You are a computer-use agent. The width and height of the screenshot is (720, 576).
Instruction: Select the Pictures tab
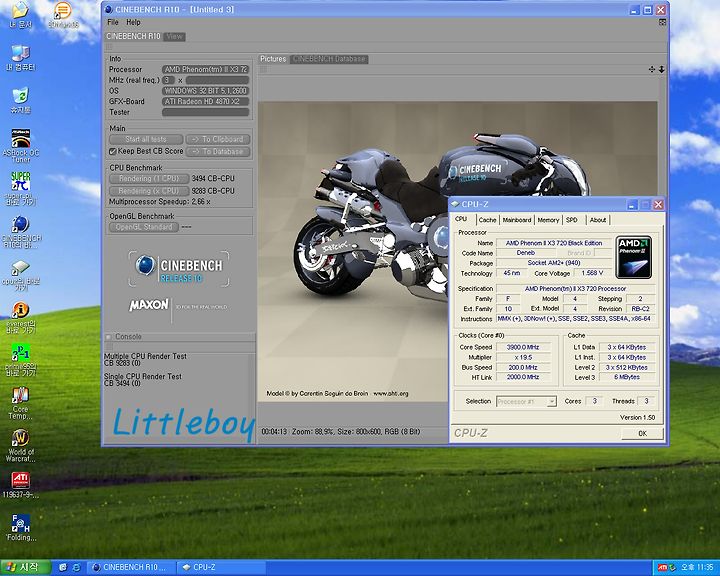coord(273,59)
